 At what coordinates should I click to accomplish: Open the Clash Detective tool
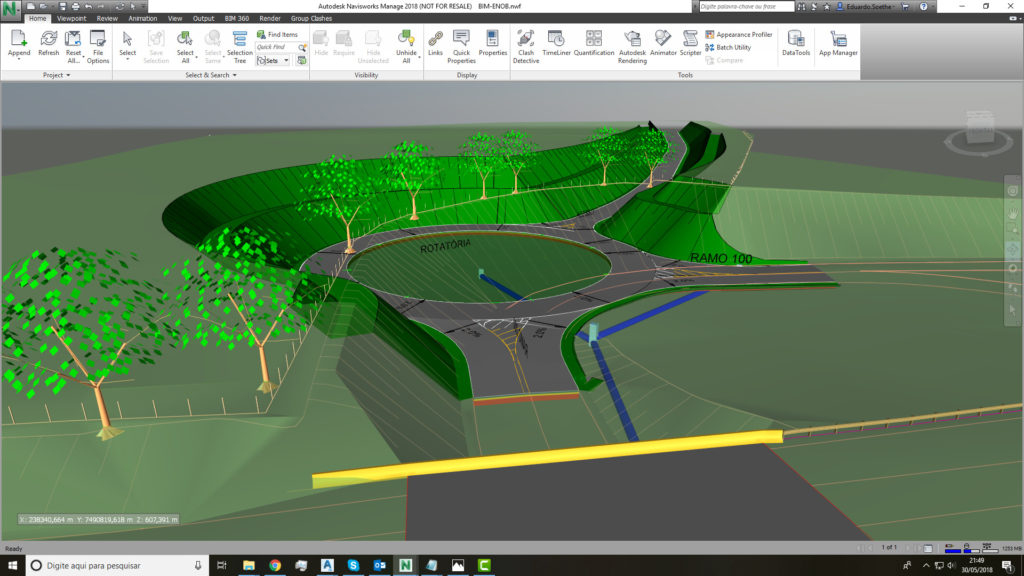click(526, 46)
